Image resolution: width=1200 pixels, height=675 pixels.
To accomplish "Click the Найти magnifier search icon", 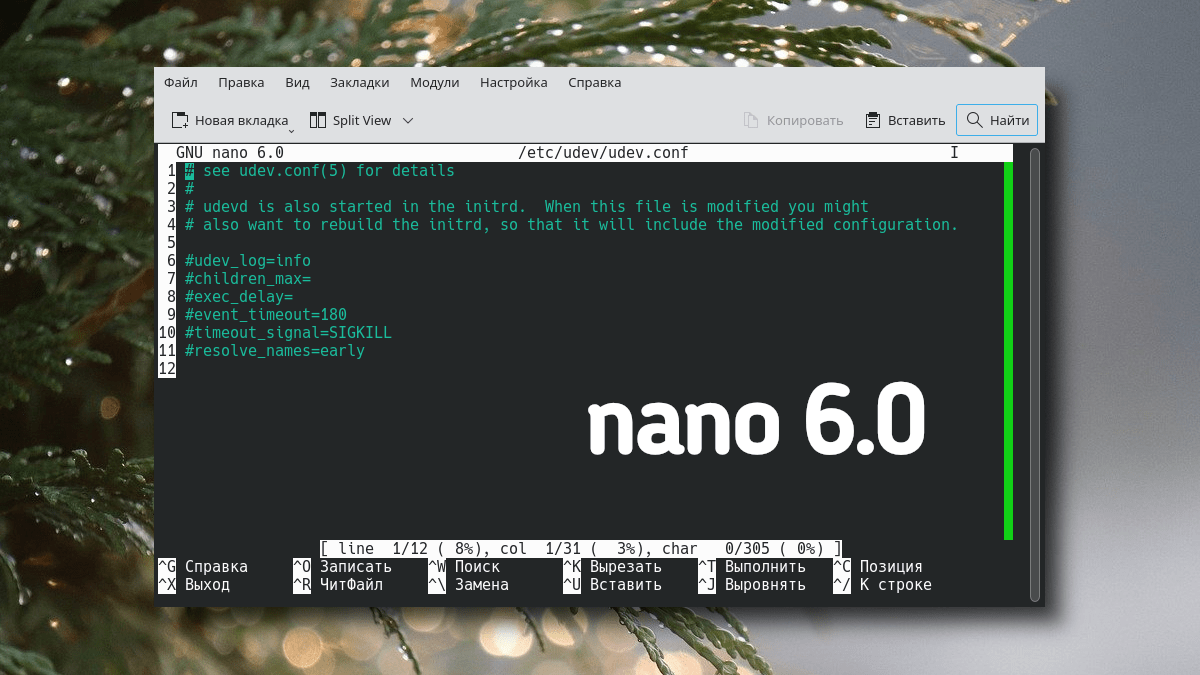I will tap(974, 120).
